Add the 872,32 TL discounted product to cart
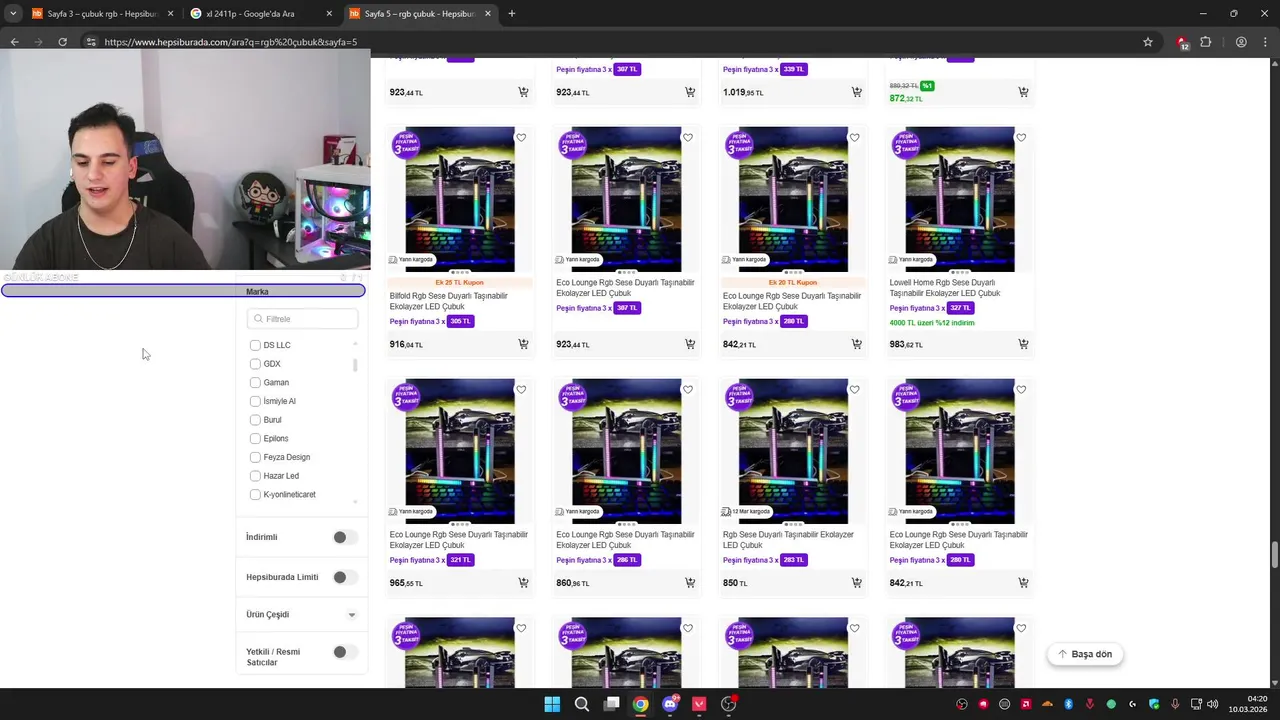 tap(1023, 92)
